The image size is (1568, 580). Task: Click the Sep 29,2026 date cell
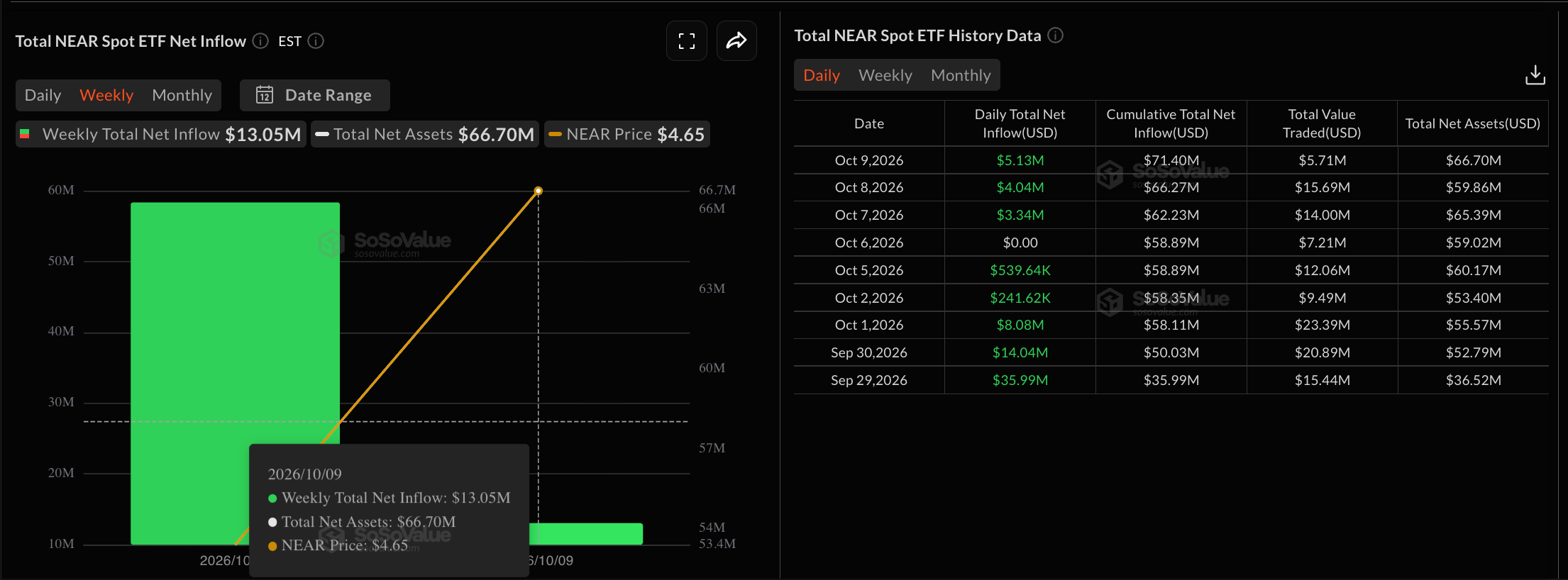coord(869,380)
